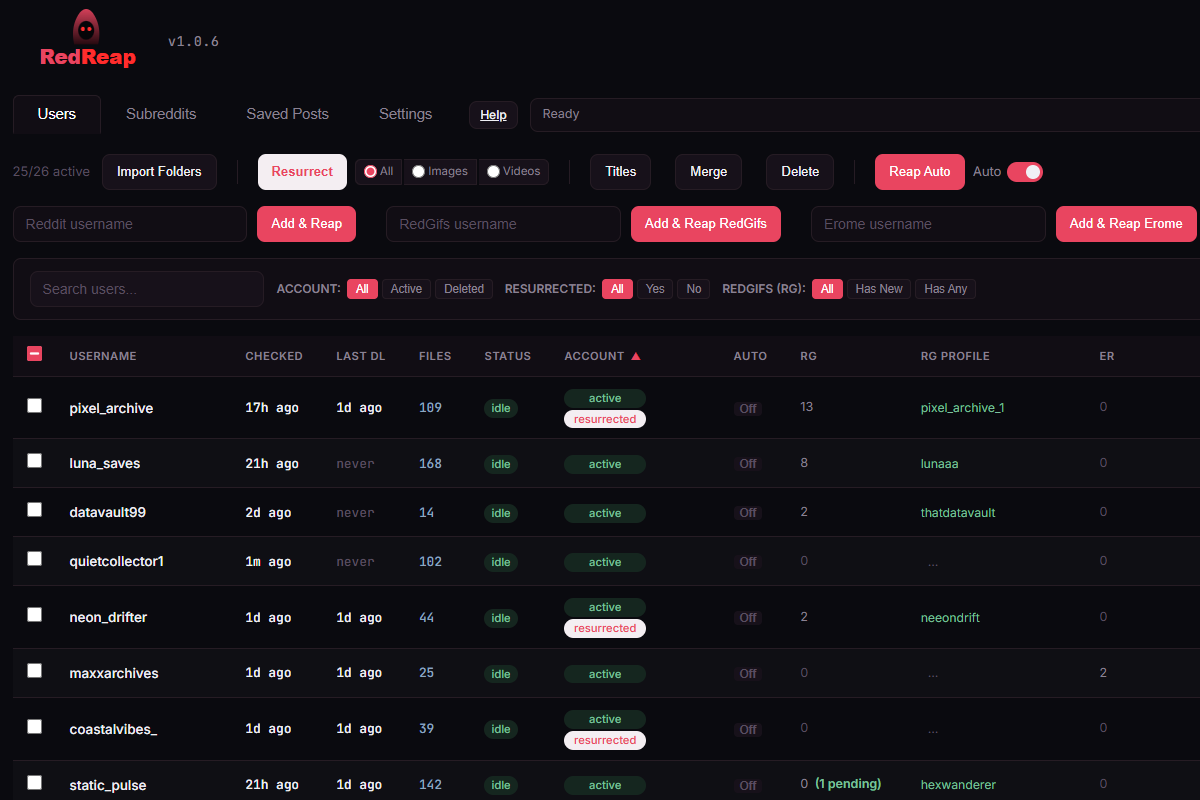Viewport: 1200px width, 800px height.
Task: Click the select-all checkbox in table header
Action: tap(34, 353)
